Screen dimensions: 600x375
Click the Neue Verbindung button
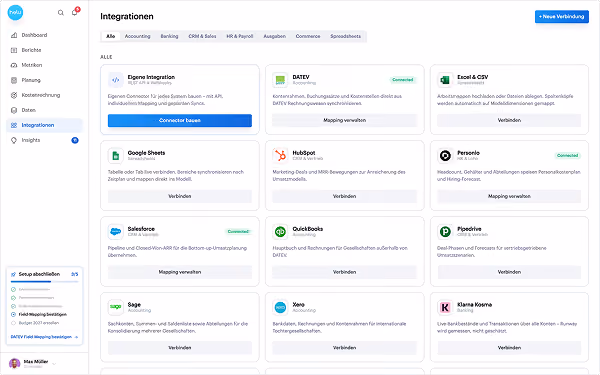[x=562, y=16]
